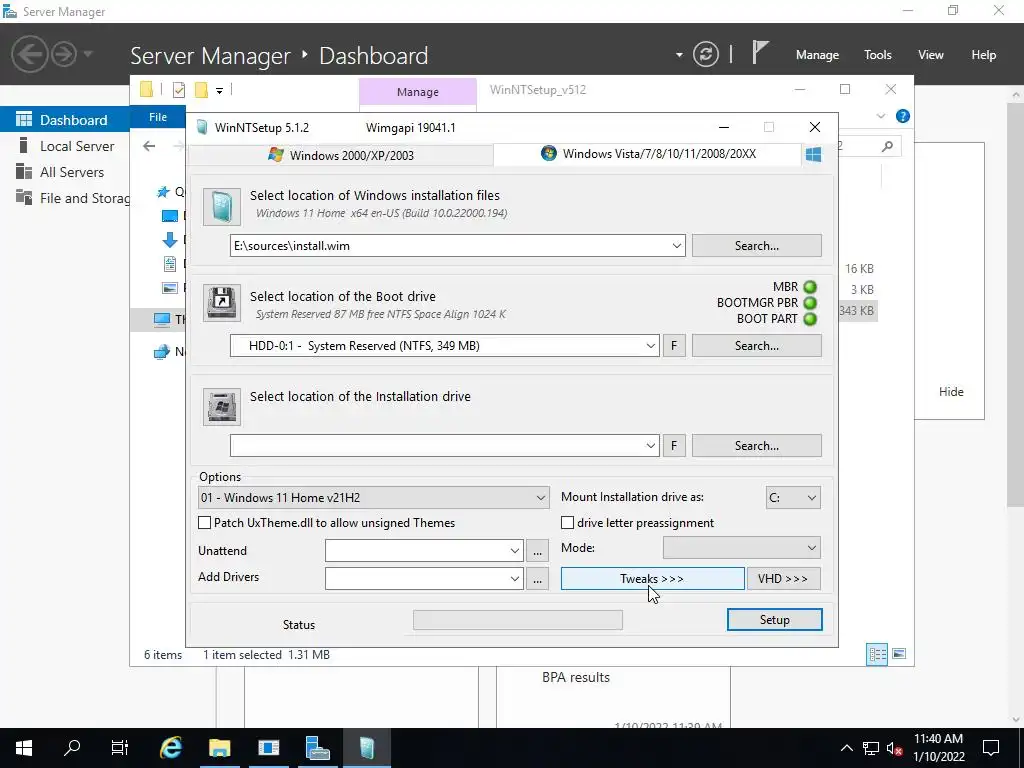This screenshot has width=1024, height=768.
Task: Click Server Manager refresh icon
Action: [x=705, y=55]
